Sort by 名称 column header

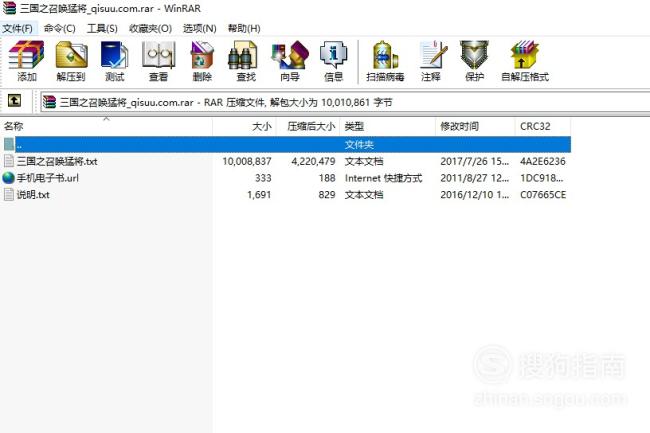click(107, 126)
